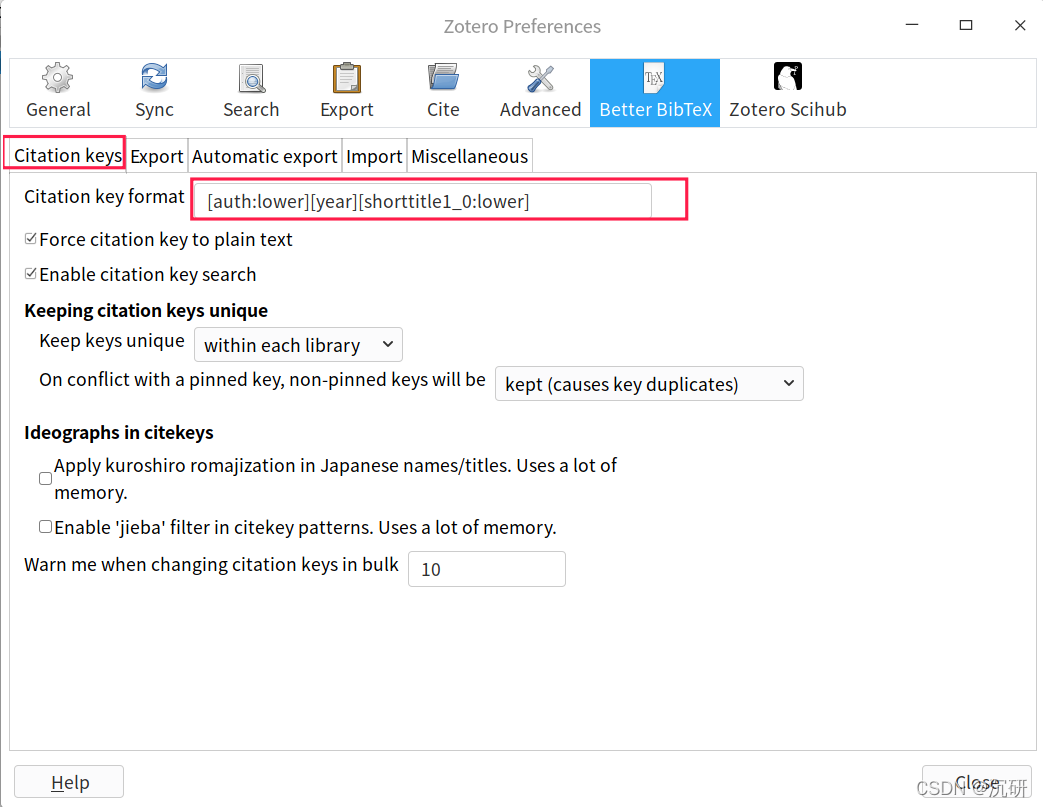The height and width of the screenshot is (807, 1043).
Task: Open the Cite preferences pane
Action: pos(443,92)
